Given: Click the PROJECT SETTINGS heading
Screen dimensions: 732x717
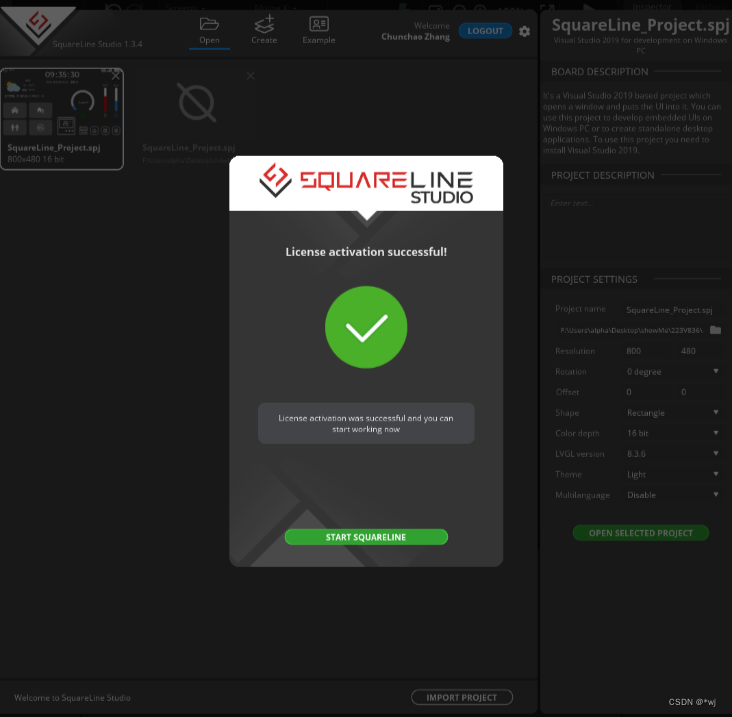Looking at the screenshot, I should [594, 279].
